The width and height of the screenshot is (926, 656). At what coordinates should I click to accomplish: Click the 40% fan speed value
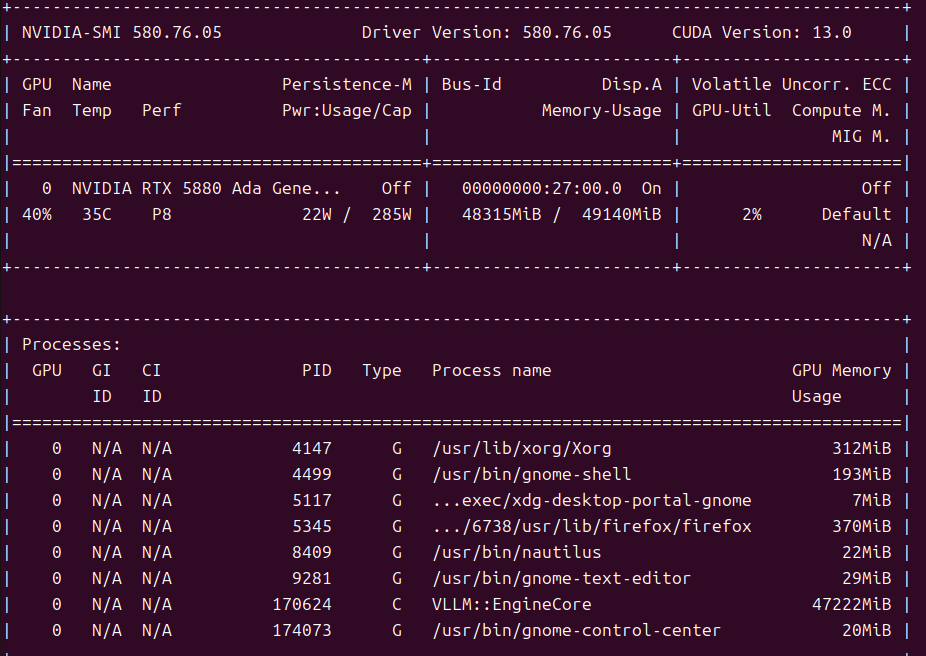[x=37, y=214]
